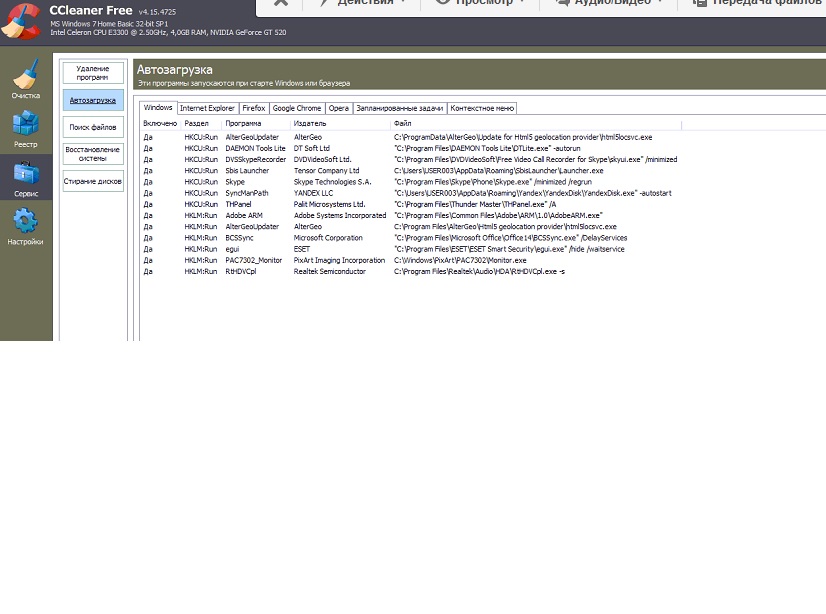Click the publisher ESET

[x=302, y=249]
